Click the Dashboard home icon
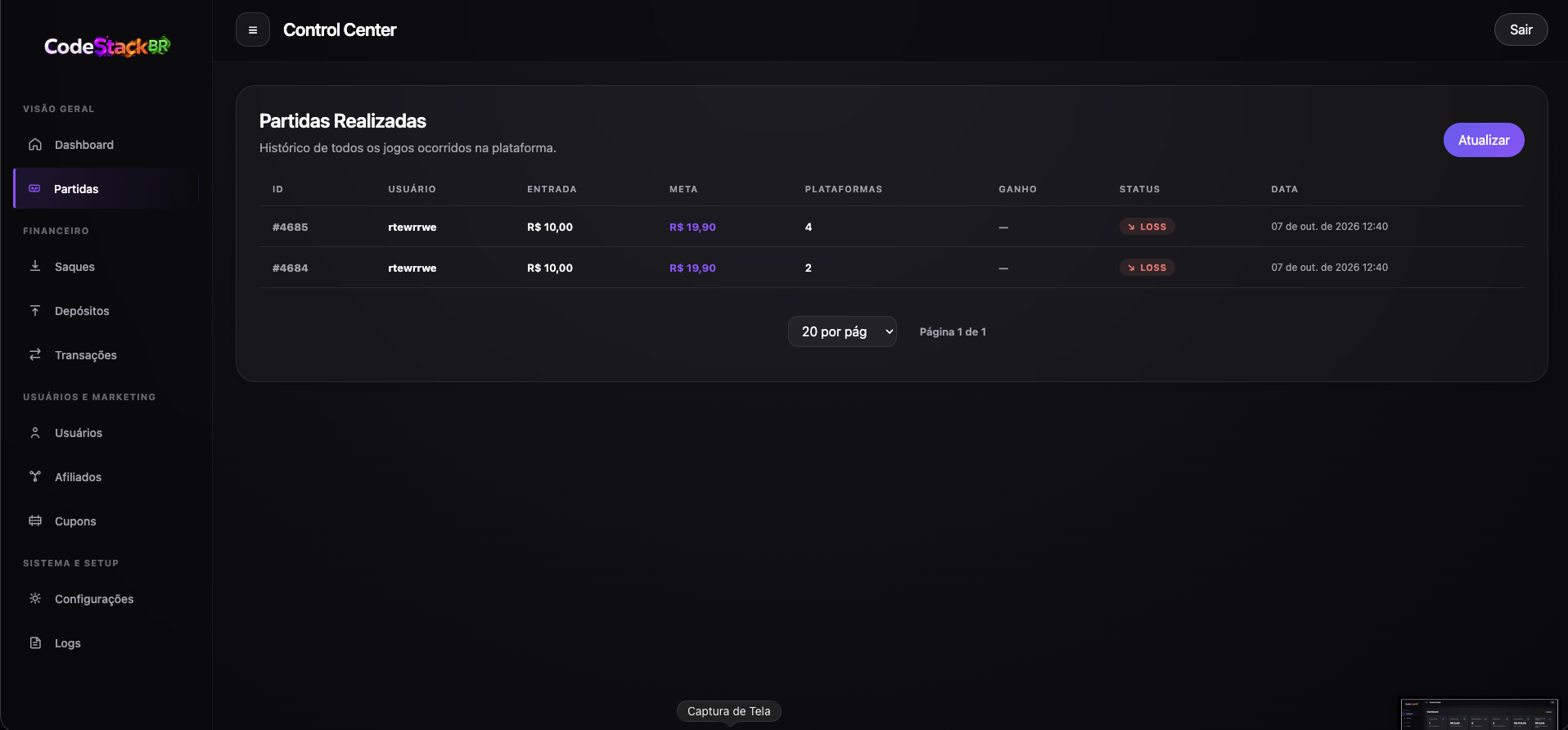This screenshot has height=730, width=1568. point(35,145)
